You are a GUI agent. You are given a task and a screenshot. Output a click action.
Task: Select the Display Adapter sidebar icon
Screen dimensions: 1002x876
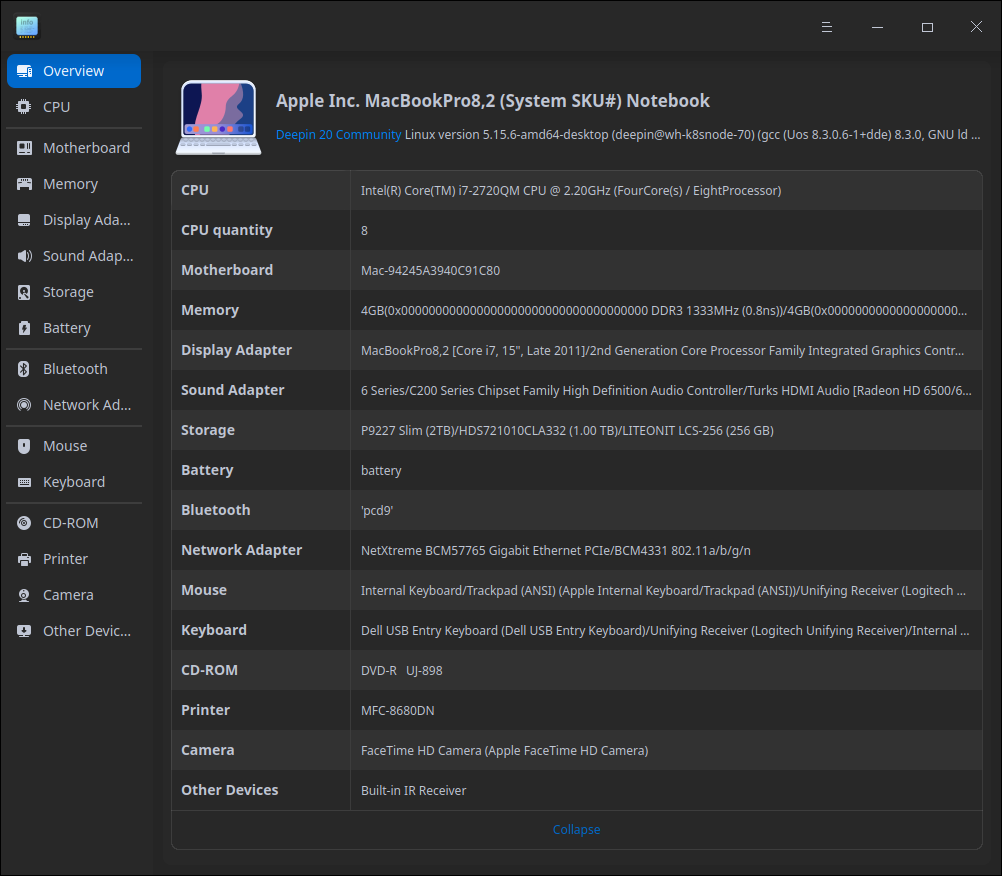(x=23, y=220)
